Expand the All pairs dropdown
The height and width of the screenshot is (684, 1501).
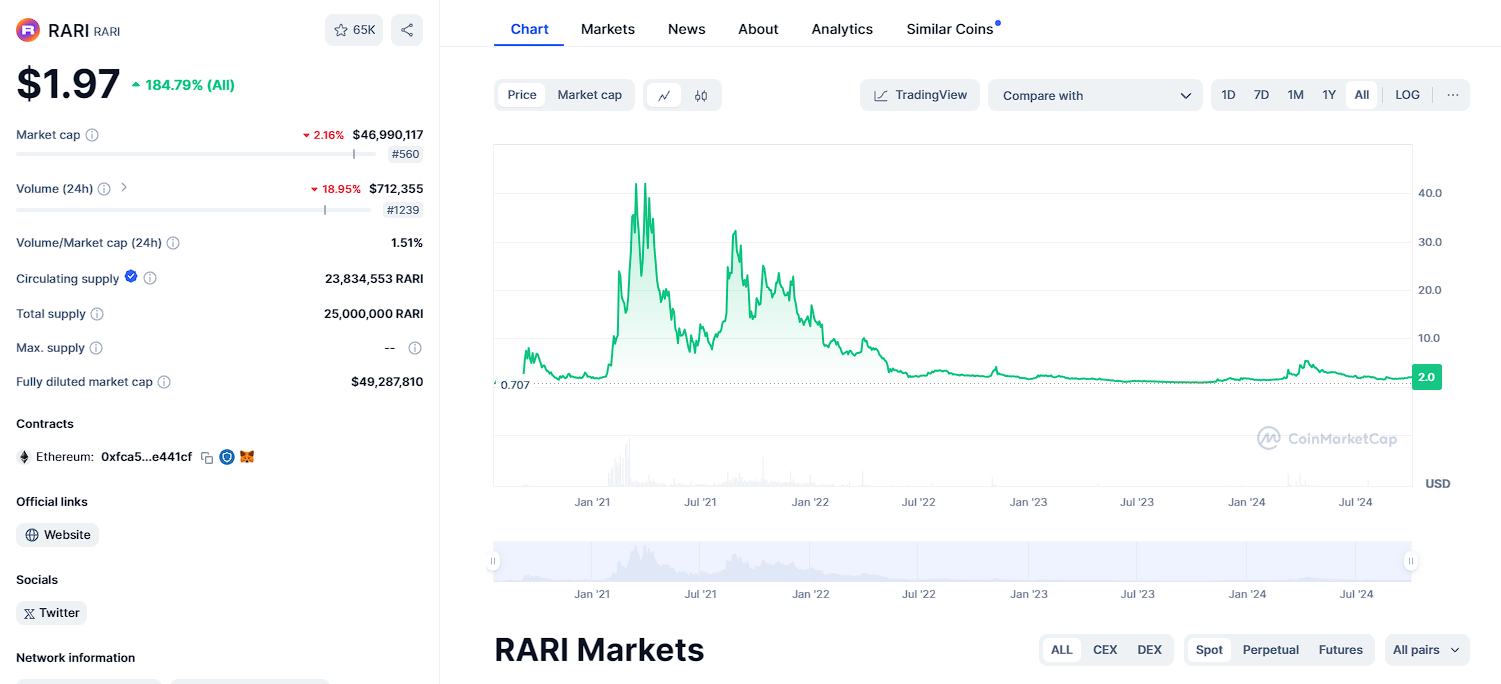tap(1425, 650)
